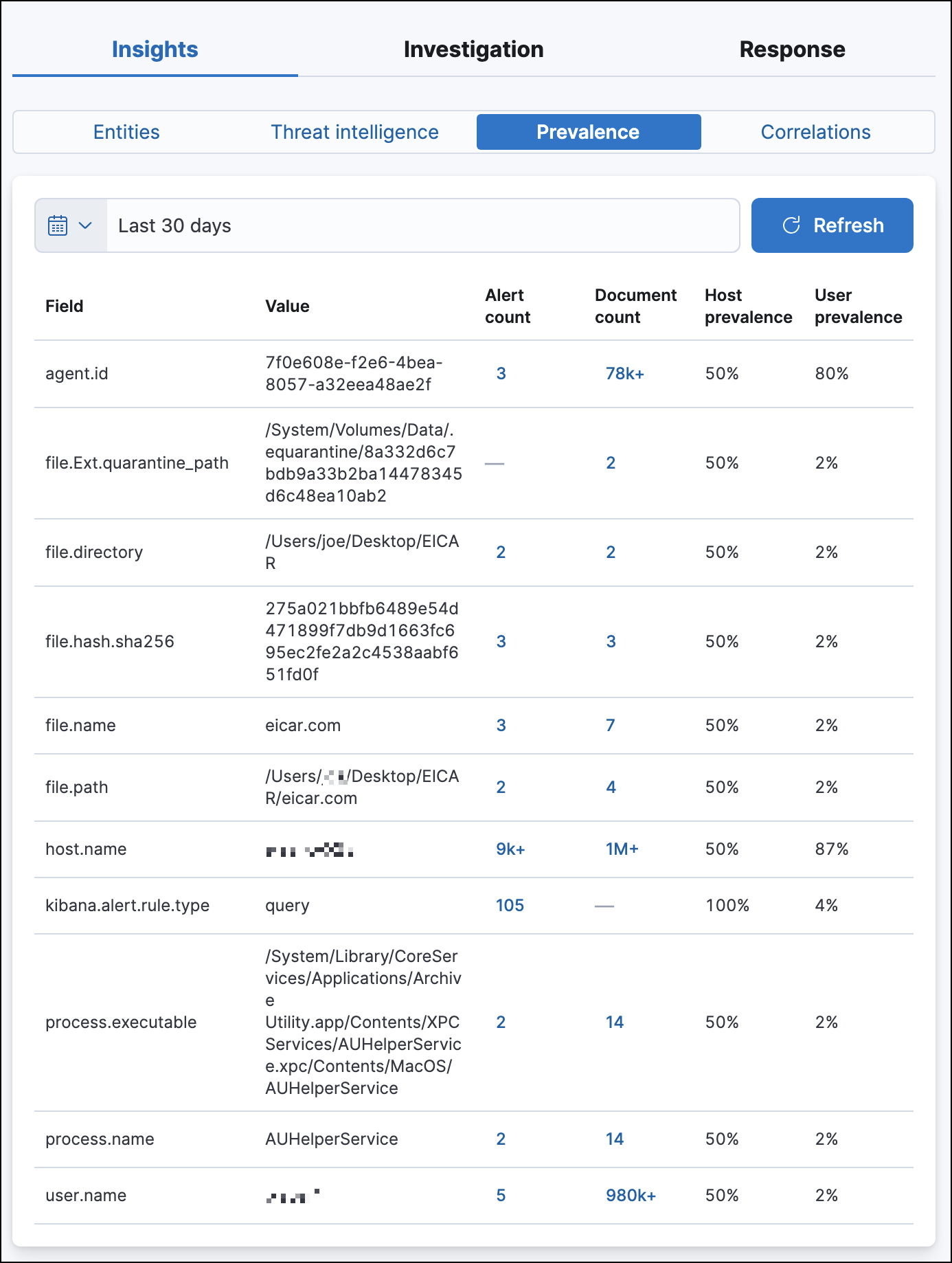Open file.name document count 7 link

point(610,726)
